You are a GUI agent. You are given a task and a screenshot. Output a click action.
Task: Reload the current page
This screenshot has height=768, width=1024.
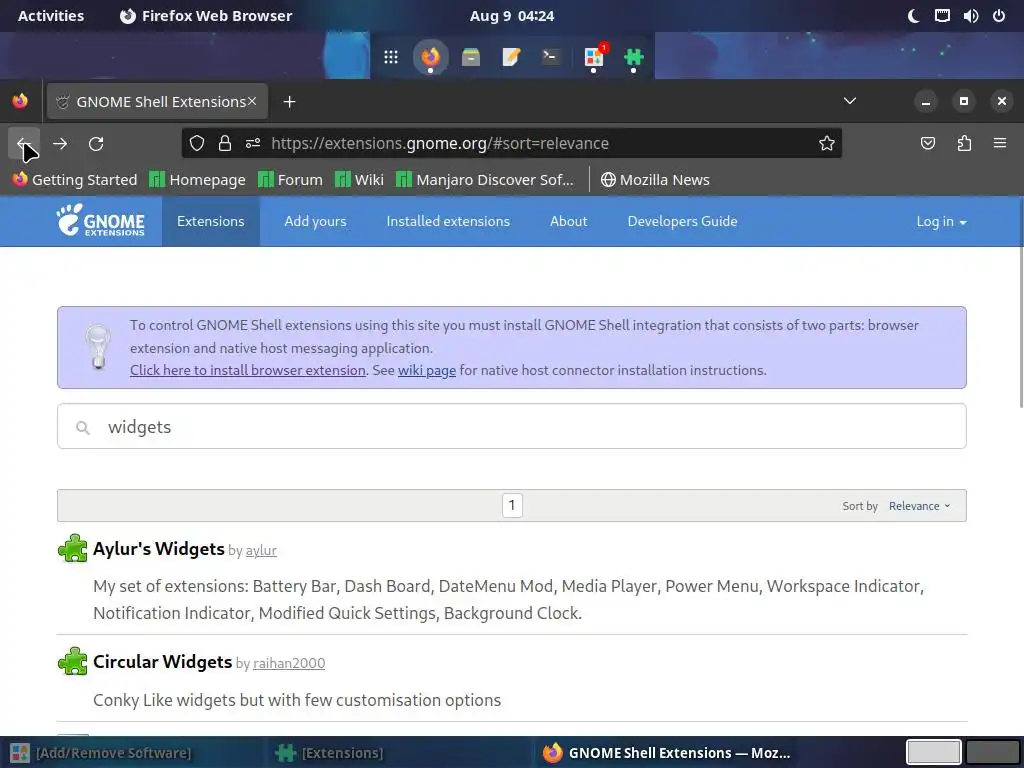(x=96, y=143)
